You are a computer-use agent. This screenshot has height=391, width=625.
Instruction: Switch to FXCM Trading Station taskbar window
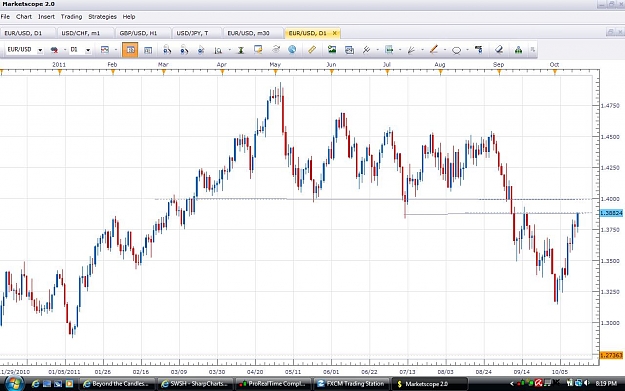tap(351, 384)
